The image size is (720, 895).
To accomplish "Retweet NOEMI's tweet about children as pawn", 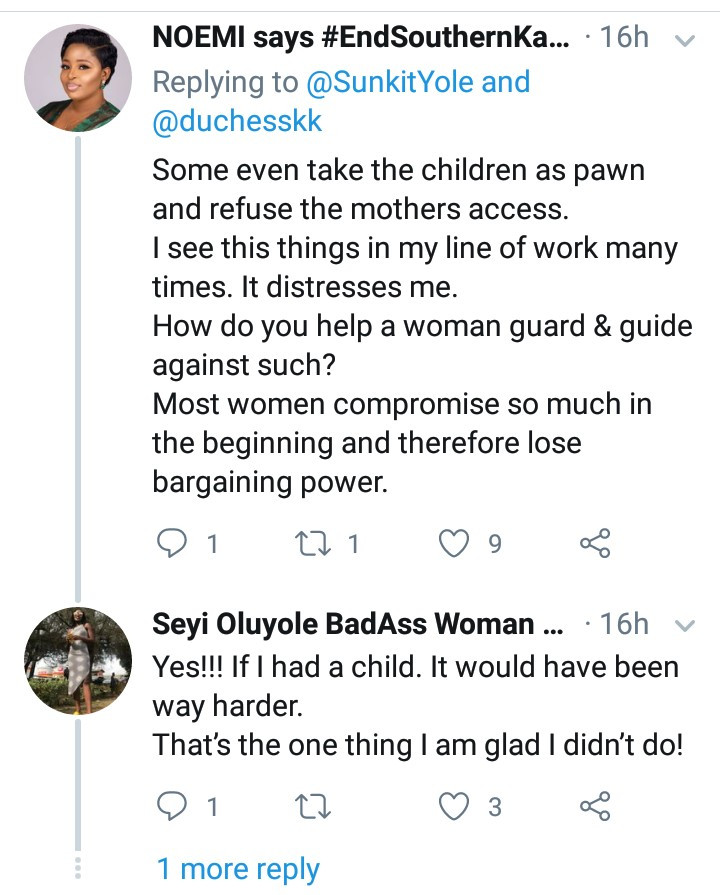I will coord(314,543).
